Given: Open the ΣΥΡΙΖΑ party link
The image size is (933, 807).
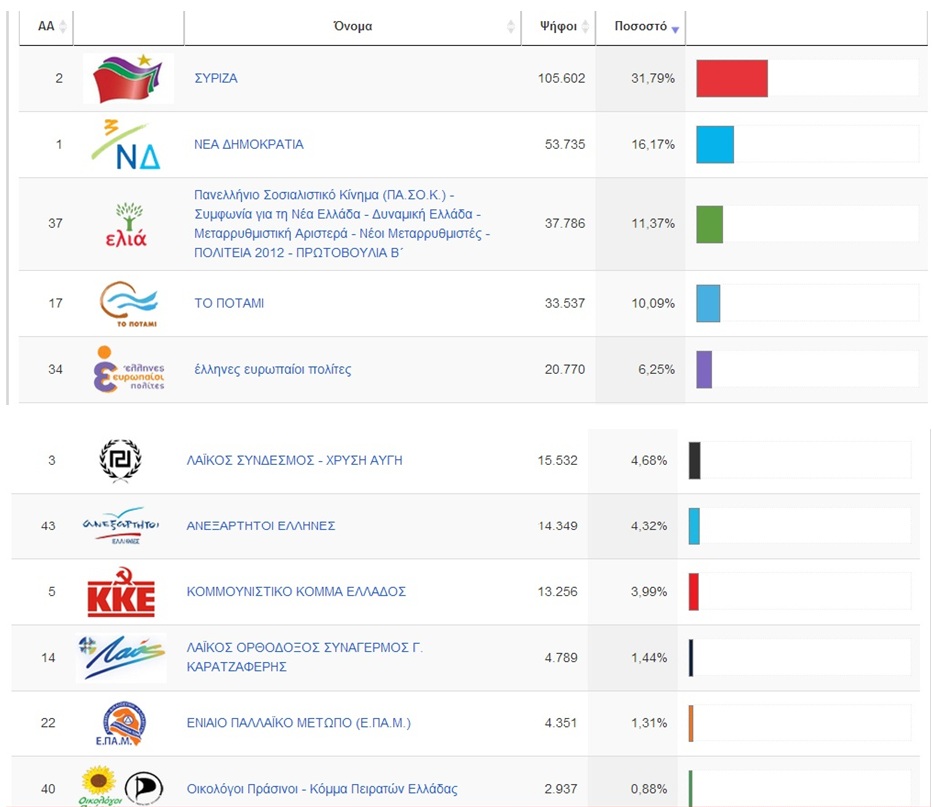Looking at the screenshot, I should point(216,78).
